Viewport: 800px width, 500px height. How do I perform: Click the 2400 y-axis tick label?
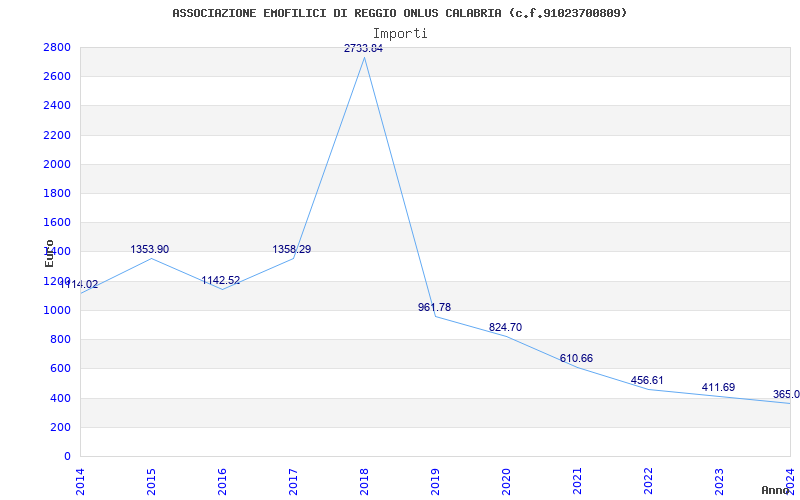click(57, 106)
